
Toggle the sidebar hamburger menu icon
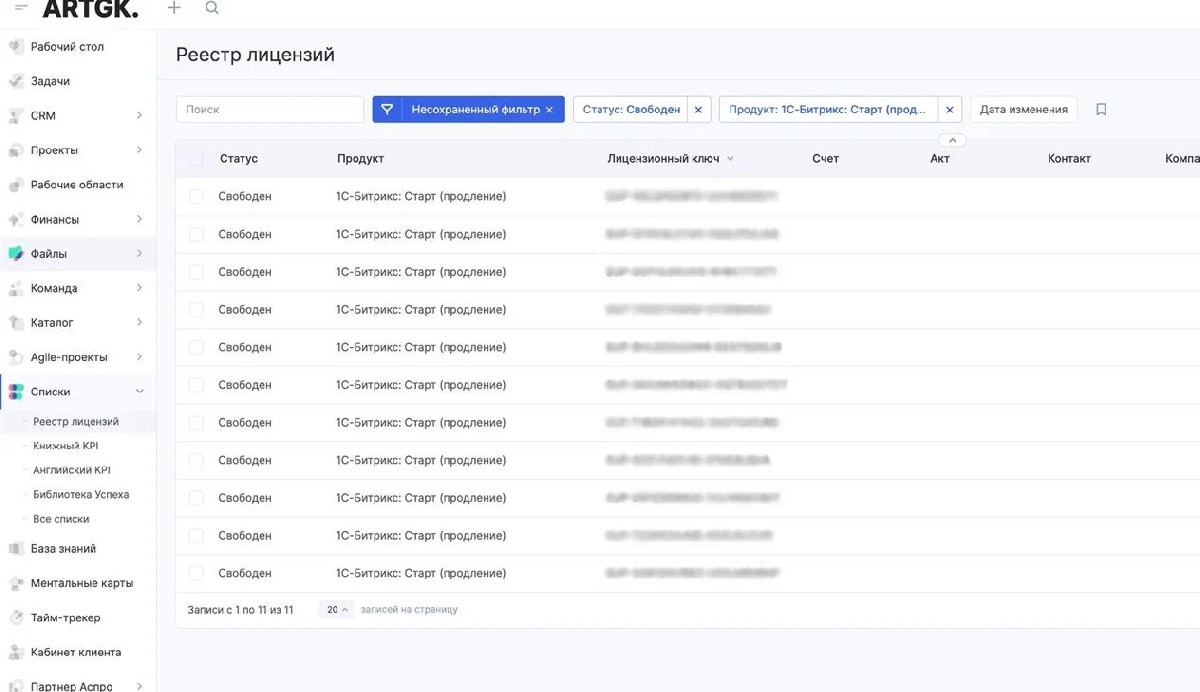click(x=21, y=8)
